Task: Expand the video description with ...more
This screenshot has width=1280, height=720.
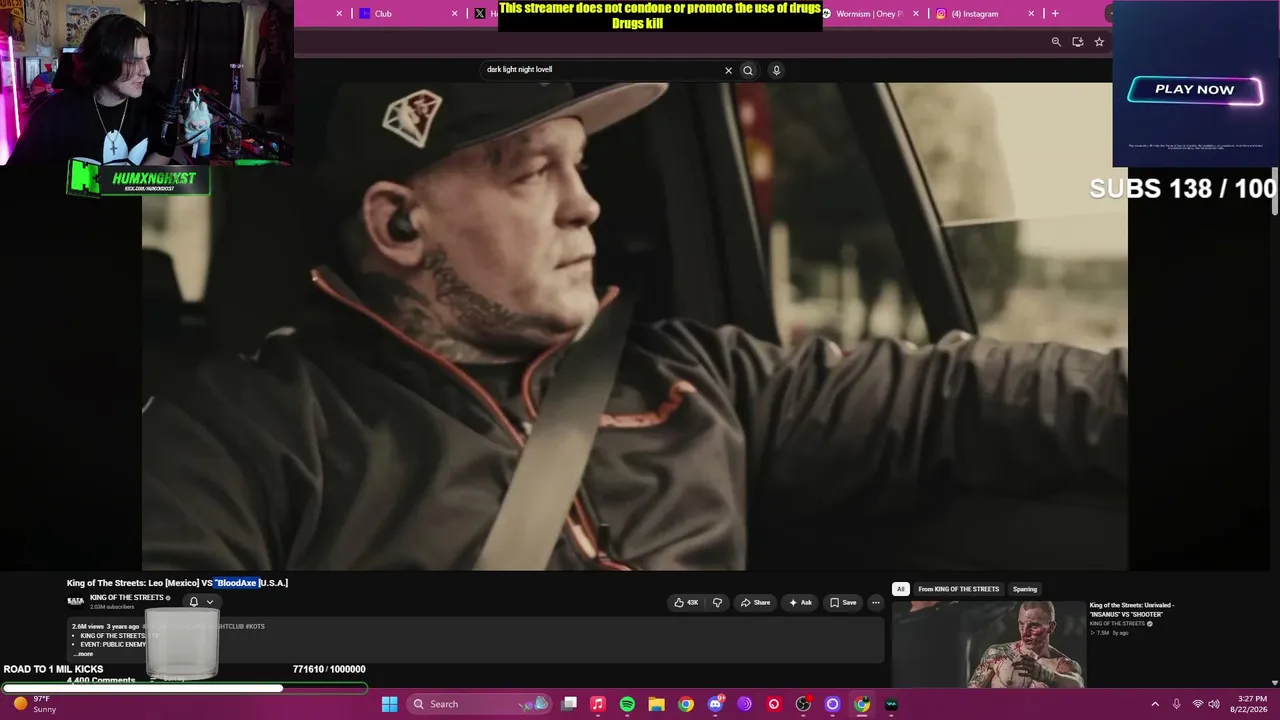Action: click(84, 654)
